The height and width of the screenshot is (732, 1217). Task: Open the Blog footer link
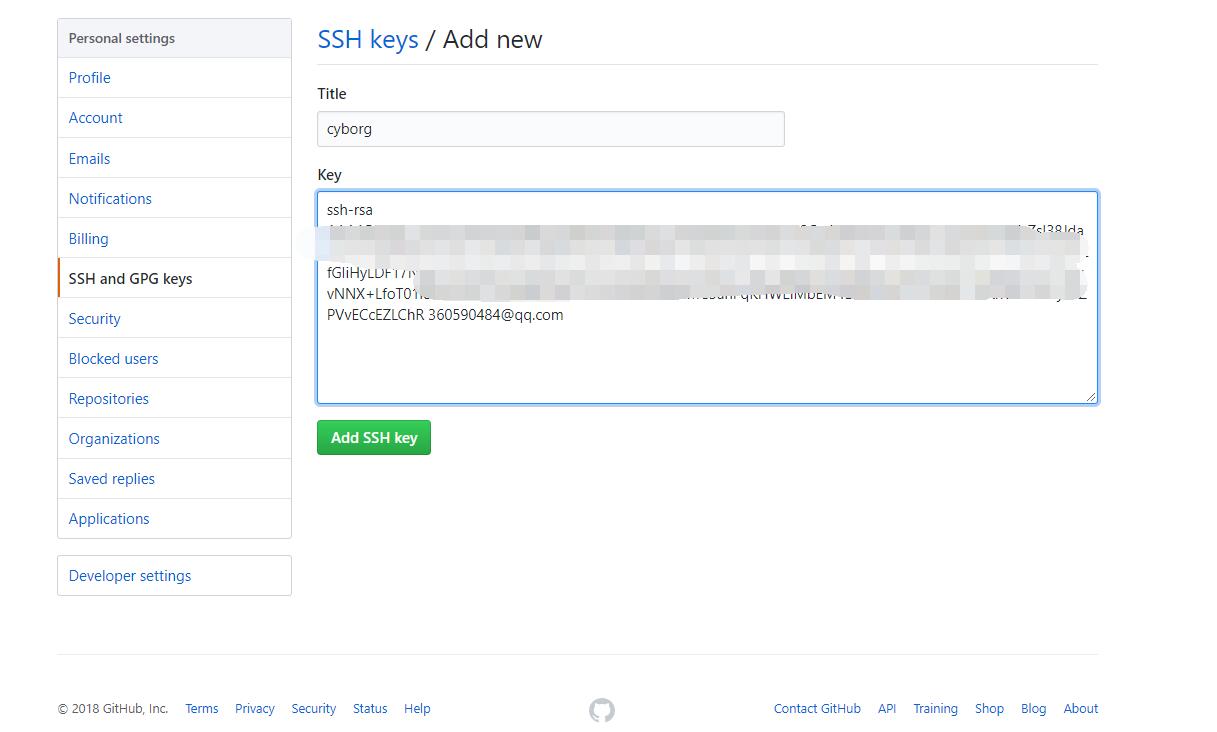tap(1034, 708)
